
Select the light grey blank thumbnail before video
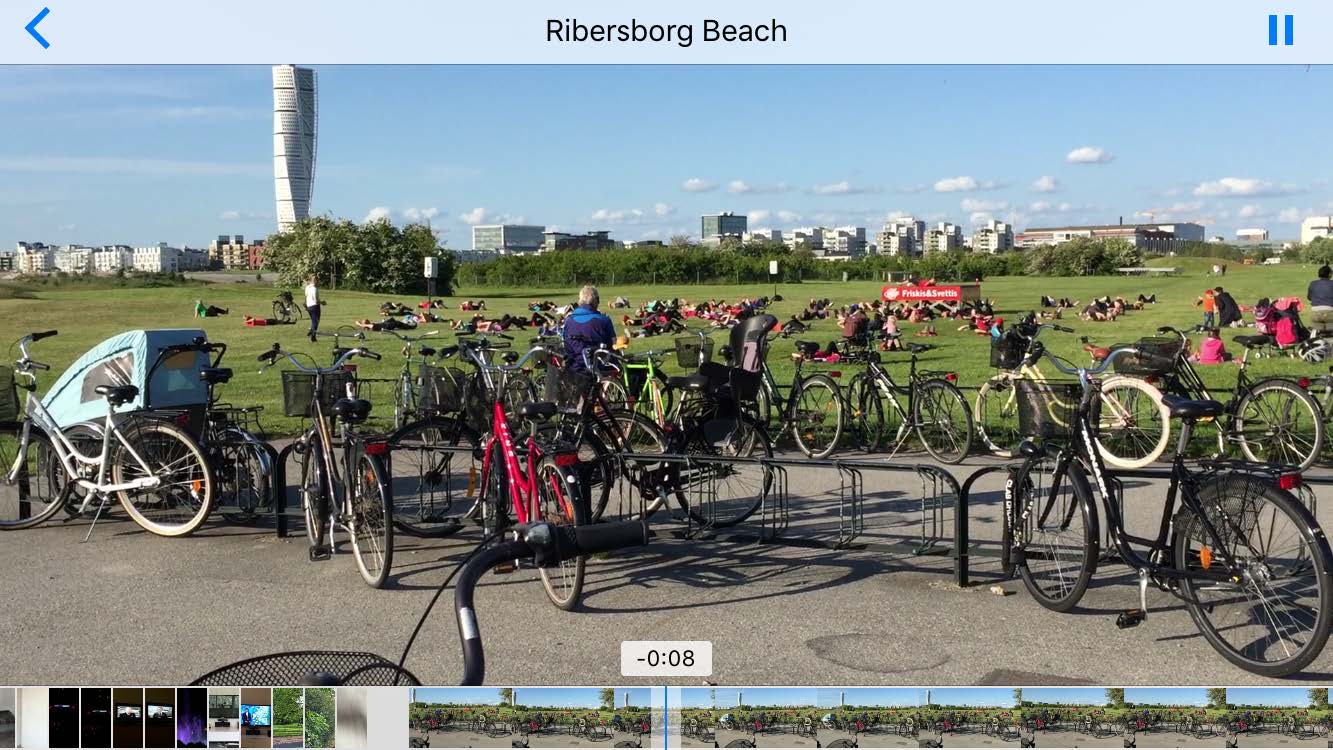pyautogui.click(x=387, y=718)
